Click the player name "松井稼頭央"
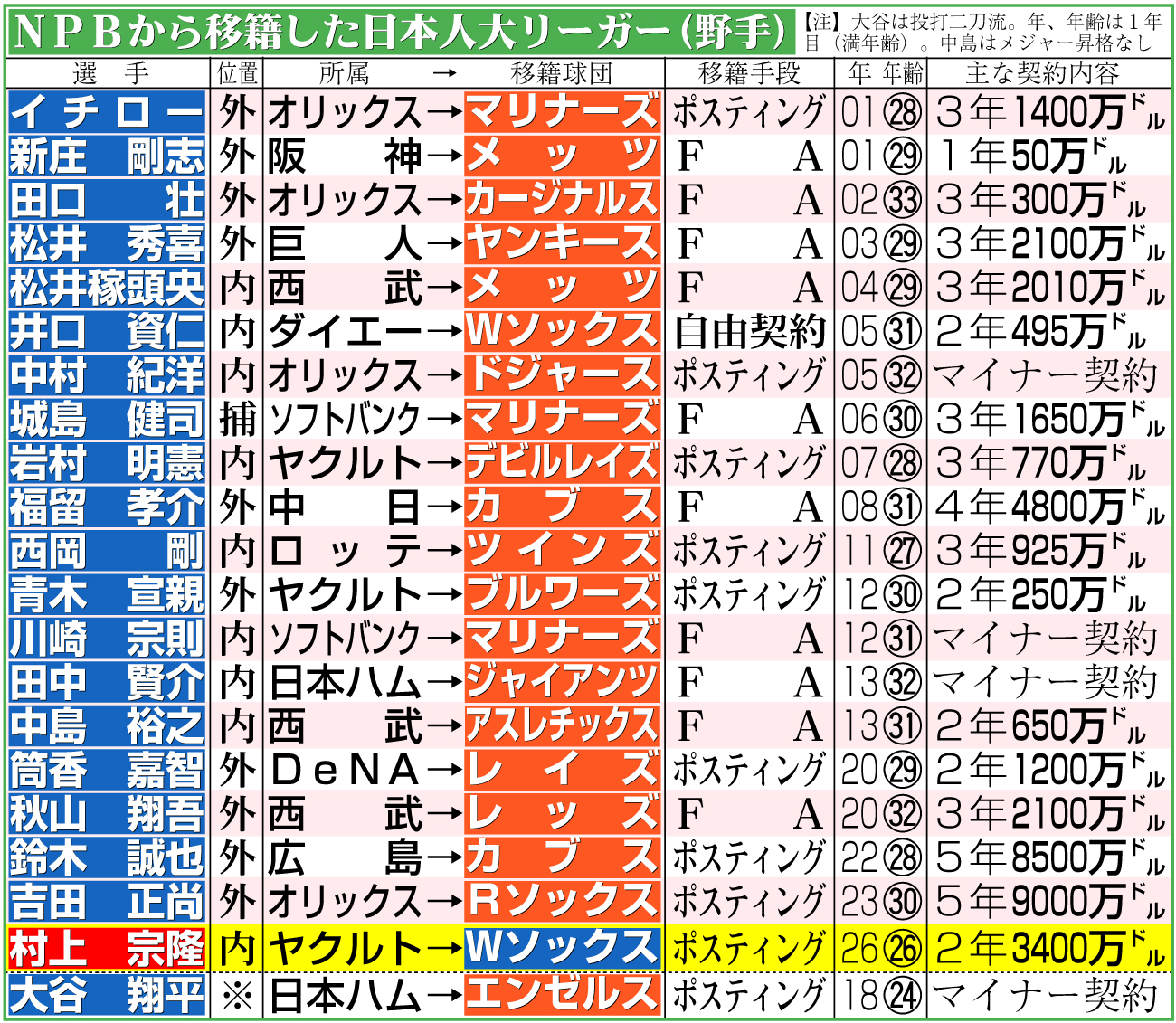 pyautogui.click(x=108, y=287)
